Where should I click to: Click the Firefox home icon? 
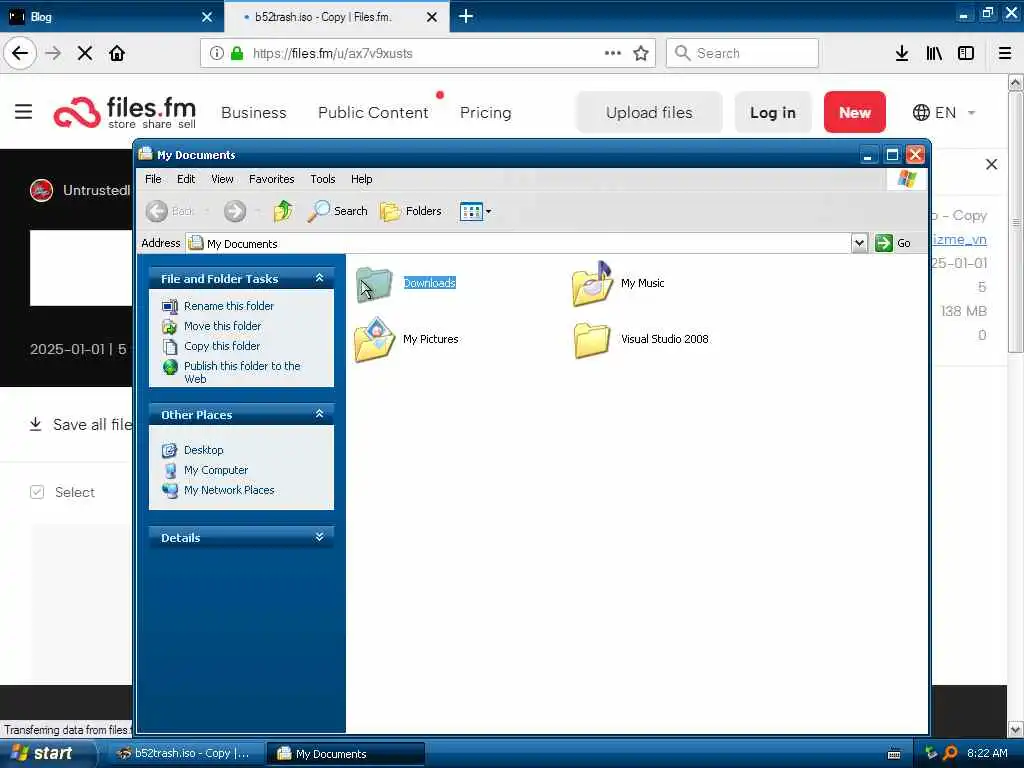(117, 53)
